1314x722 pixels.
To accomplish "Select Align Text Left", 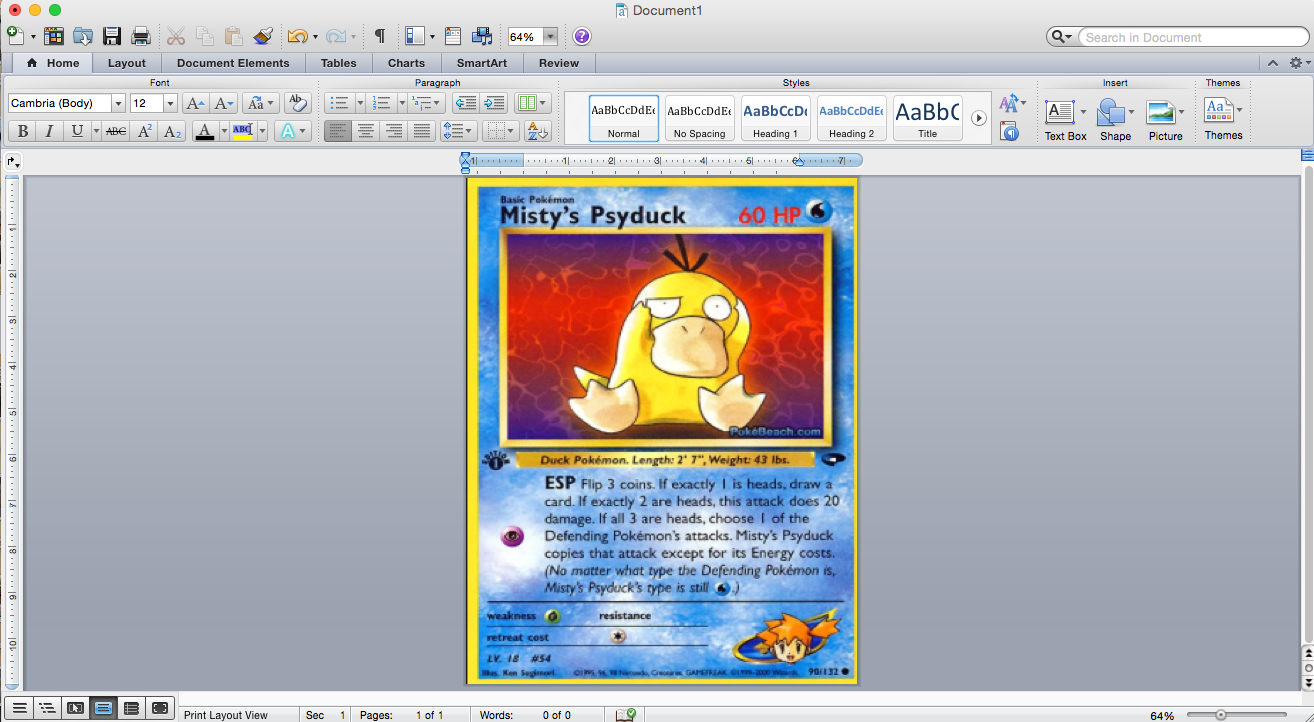I will coord(337,131).
